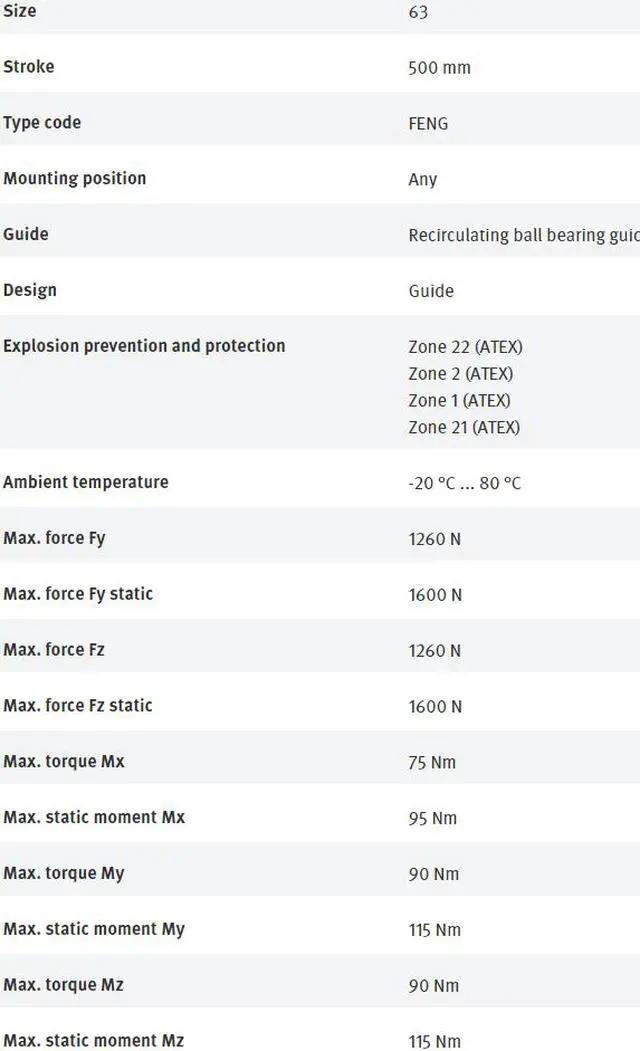This screenshot has height=1051, width=640.
Task: Select the 500 mm stroke value
Action: pos(439,68)
